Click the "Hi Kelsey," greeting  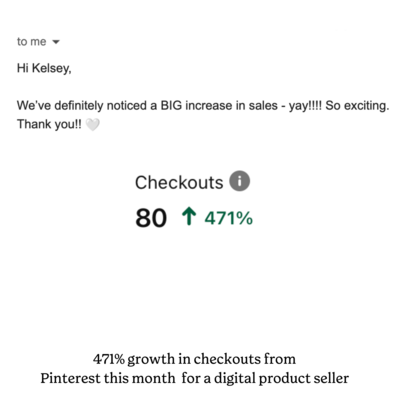[x=44, y=68]
